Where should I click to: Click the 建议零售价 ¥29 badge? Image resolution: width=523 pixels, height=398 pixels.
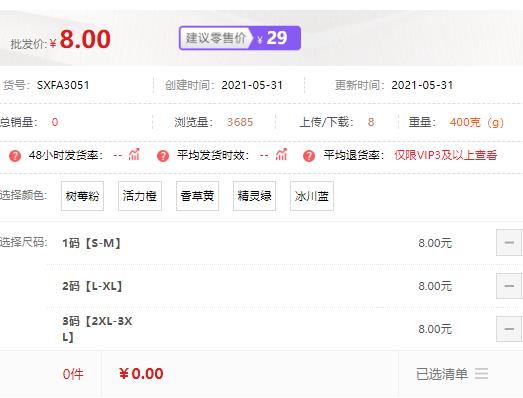click(240, 38)
